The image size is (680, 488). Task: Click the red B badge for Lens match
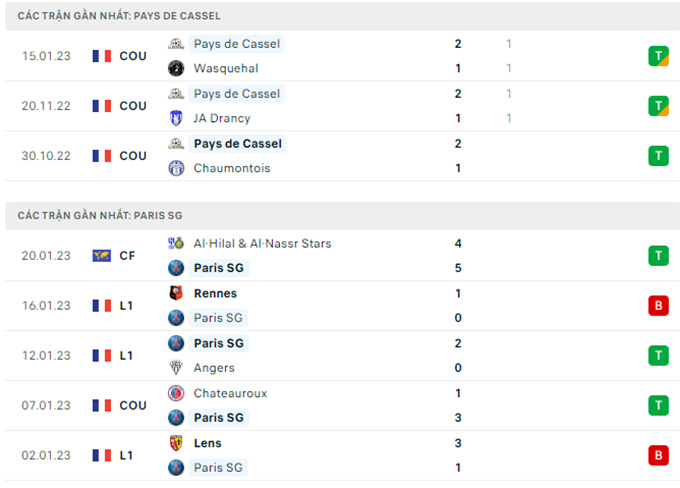click(x=658, y=455)
